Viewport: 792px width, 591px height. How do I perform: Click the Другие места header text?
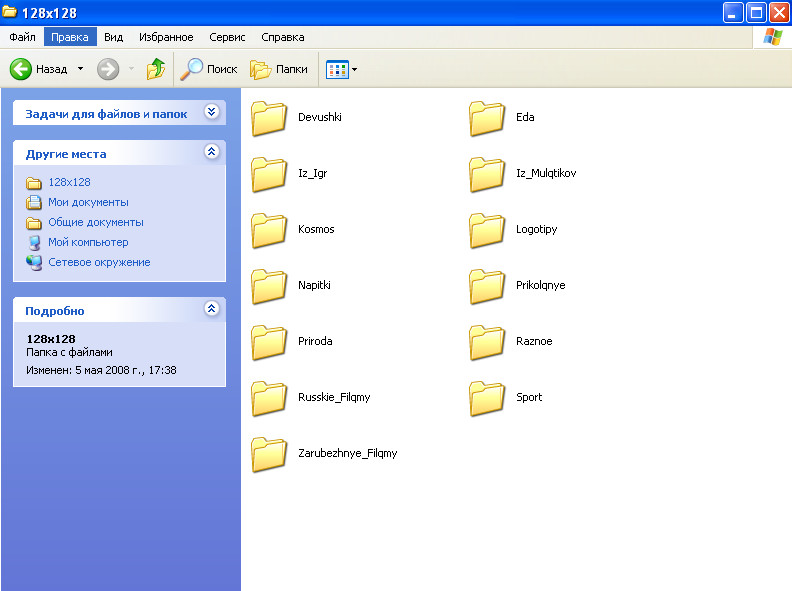point(66,154)
